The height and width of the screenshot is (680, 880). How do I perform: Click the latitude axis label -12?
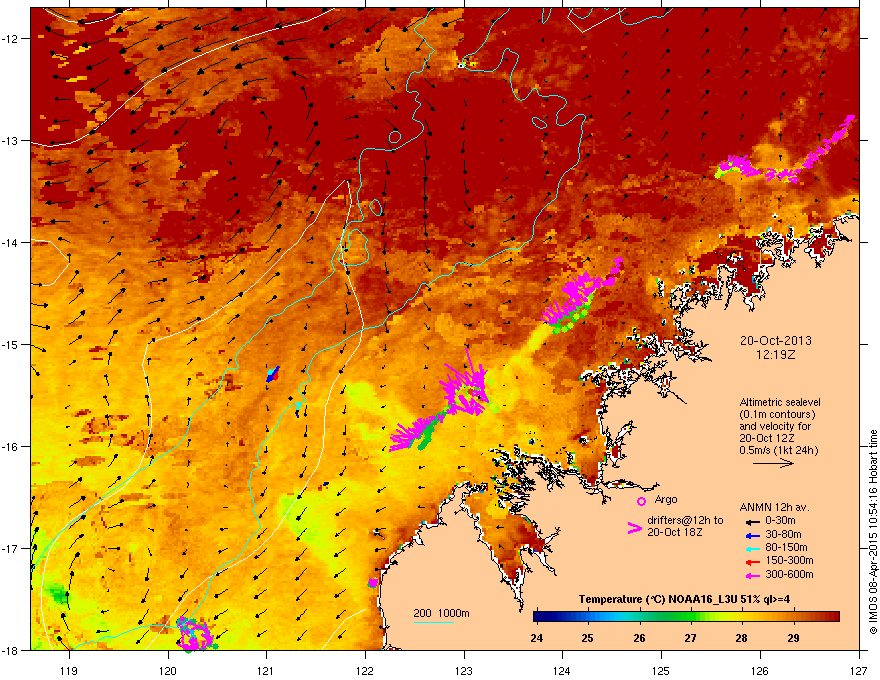pos(10,38)
